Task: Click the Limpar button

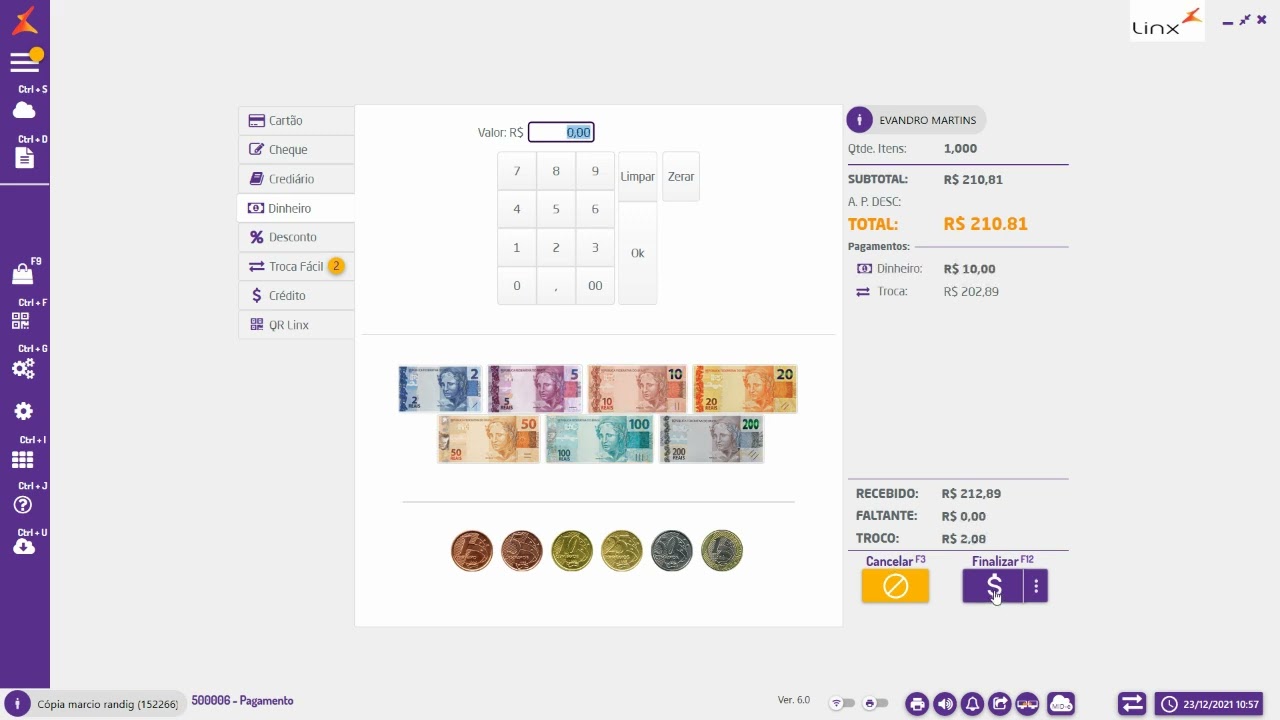Action: (x=637, y=177)
